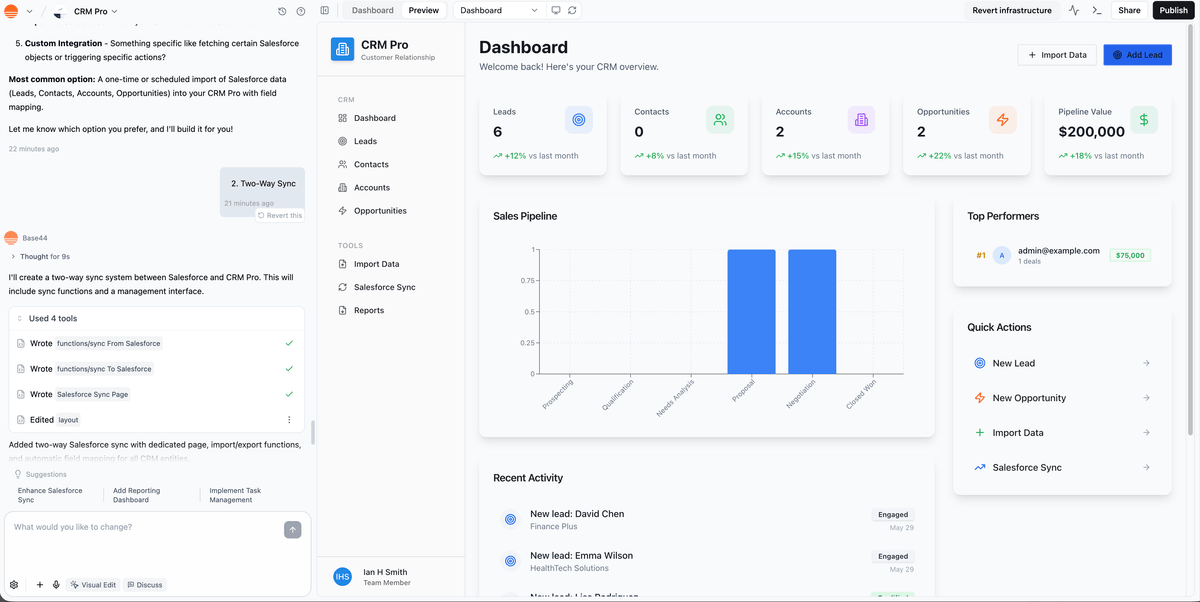Open the Dashboard page selector dropdown
The height and width of the screenshot is (602, 1200).
click(x=499, y=10)
